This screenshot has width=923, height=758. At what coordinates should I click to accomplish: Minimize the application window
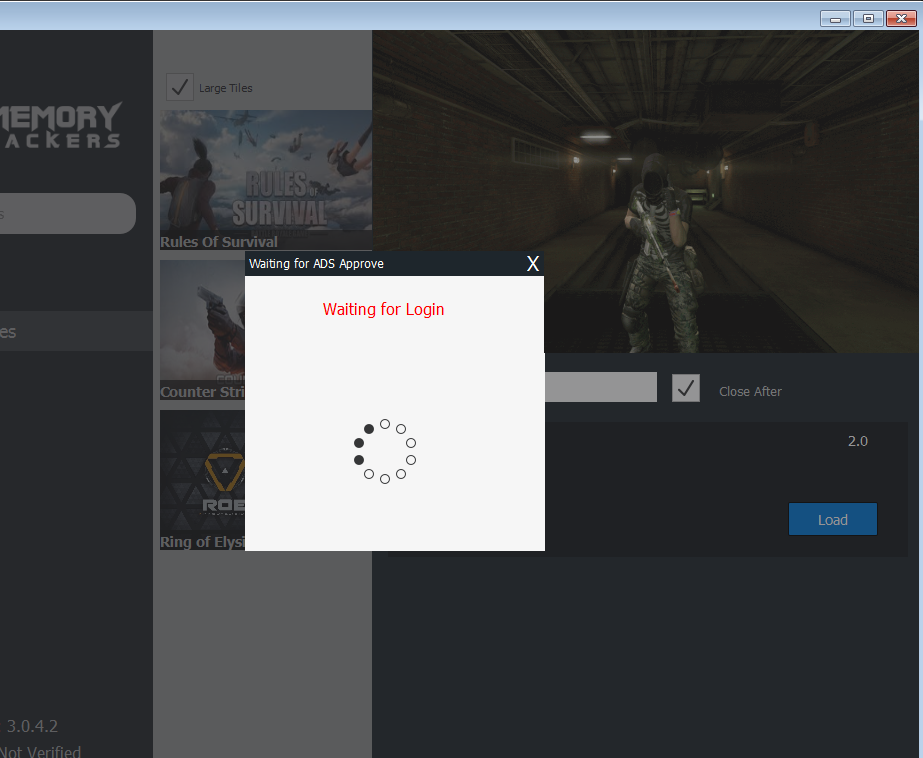coord(835,18)
